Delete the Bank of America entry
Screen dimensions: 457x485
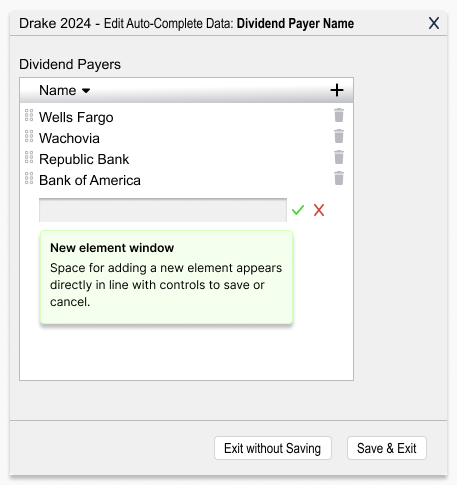pyautogui.click(x=339, y=178)
